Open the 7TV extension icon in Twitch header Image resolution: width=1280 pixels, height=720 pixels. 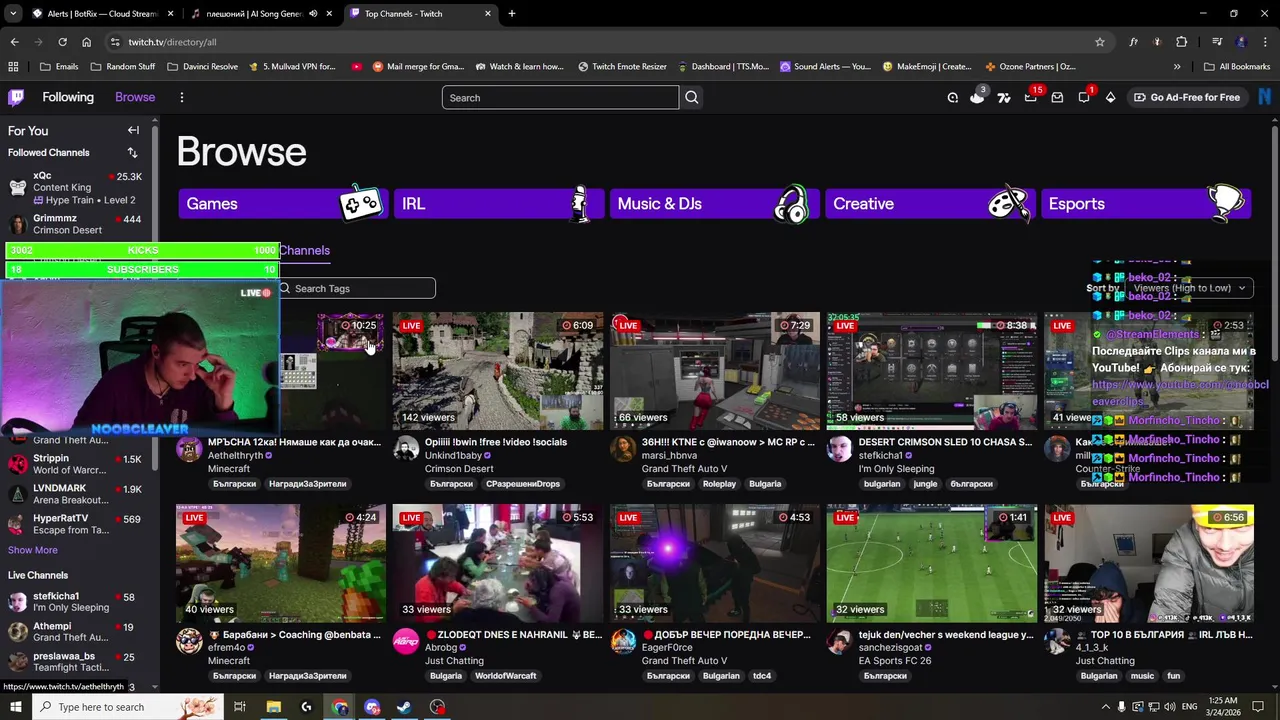click(1004, 97)
